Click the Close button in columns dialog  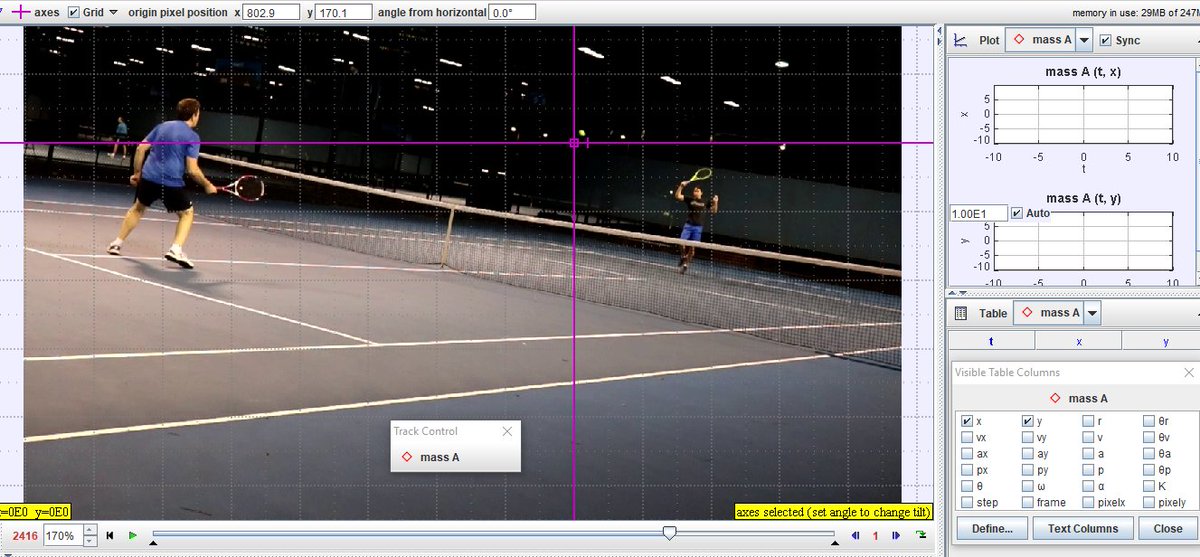1167,528
